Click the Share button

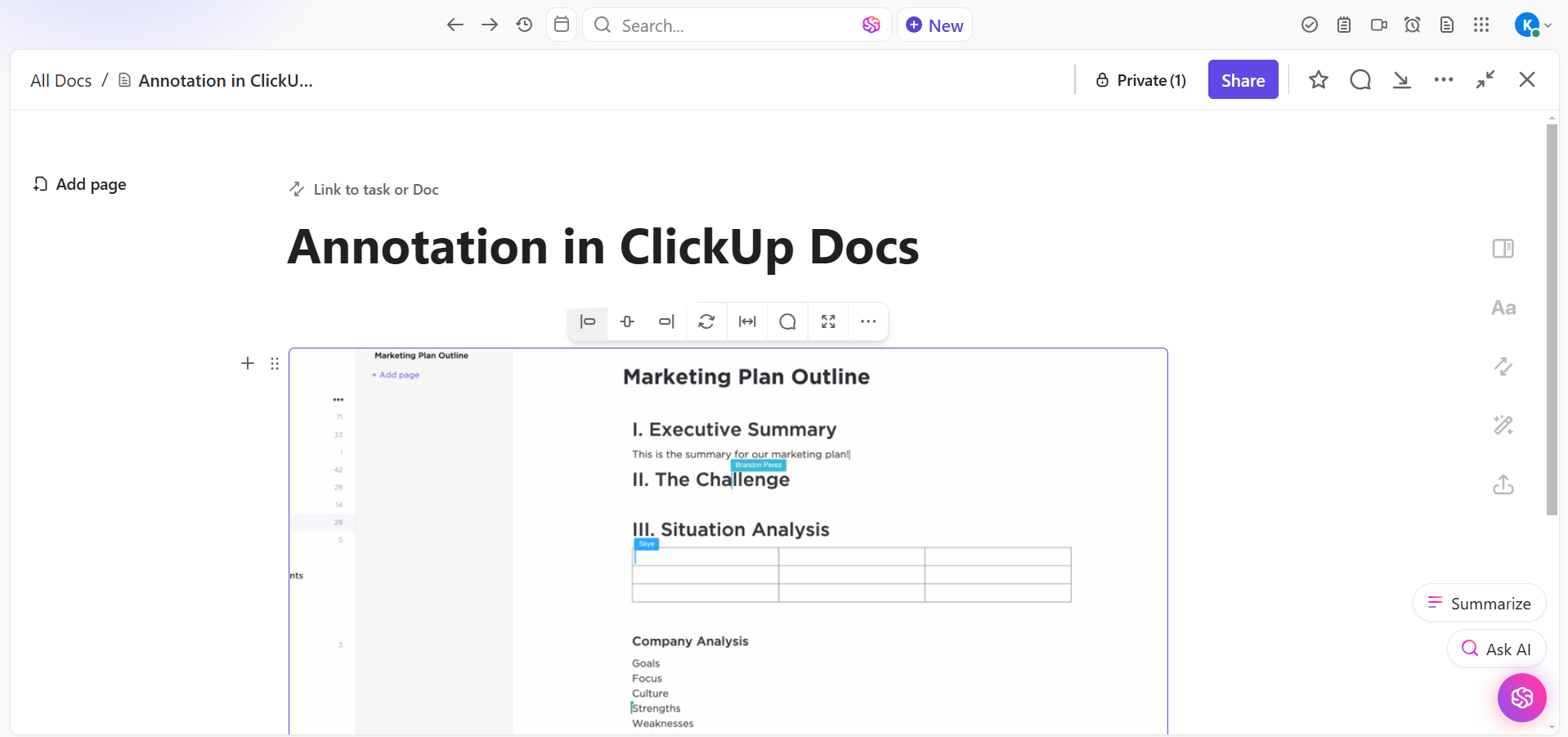[x=1243, y=79]
